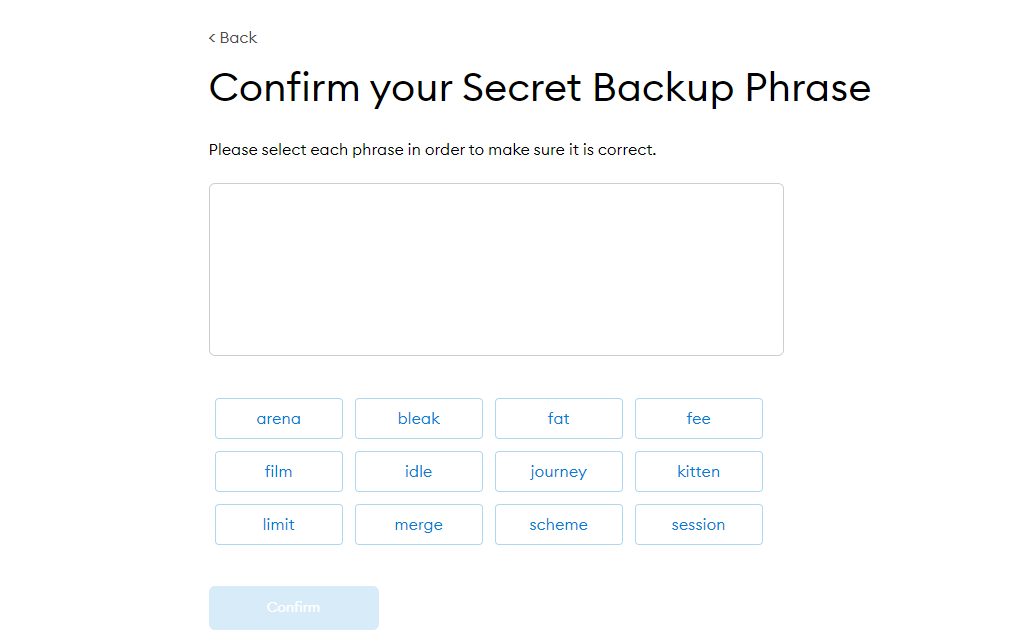Choose the fat word button
Image resolution: width=1019 pixels, height=641 pixels.
pos(559,419)
